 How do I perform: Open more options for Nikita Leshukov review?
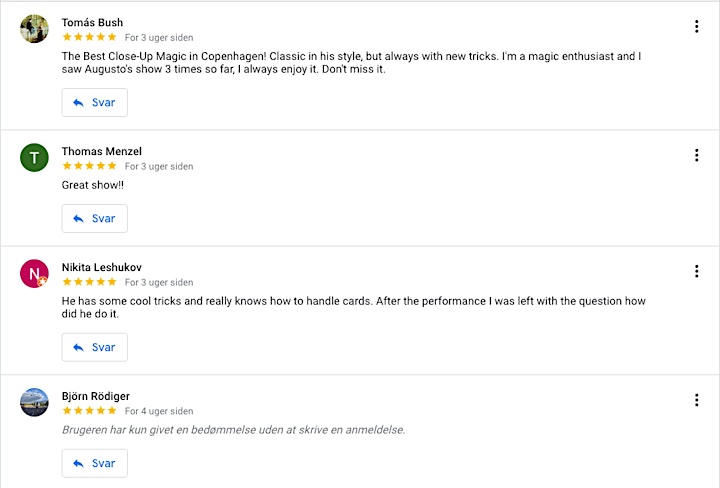pos(697,271)
